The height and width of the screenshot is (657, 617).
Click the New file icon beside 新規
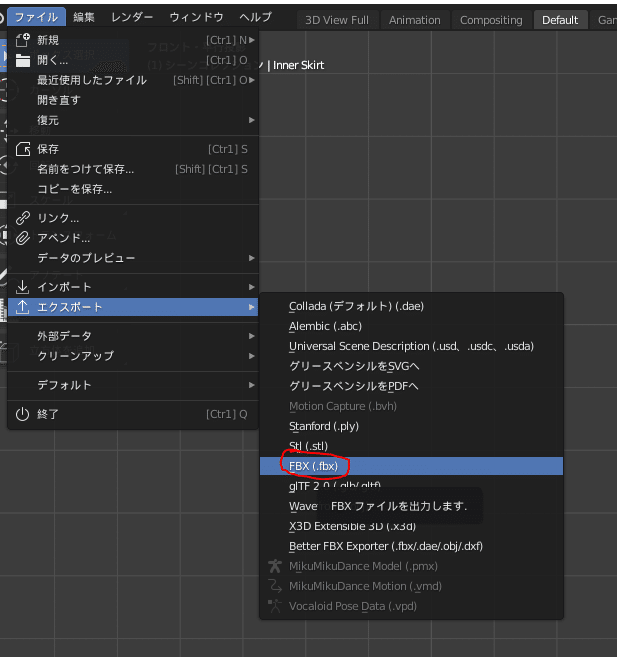click(x=23, y=40)
